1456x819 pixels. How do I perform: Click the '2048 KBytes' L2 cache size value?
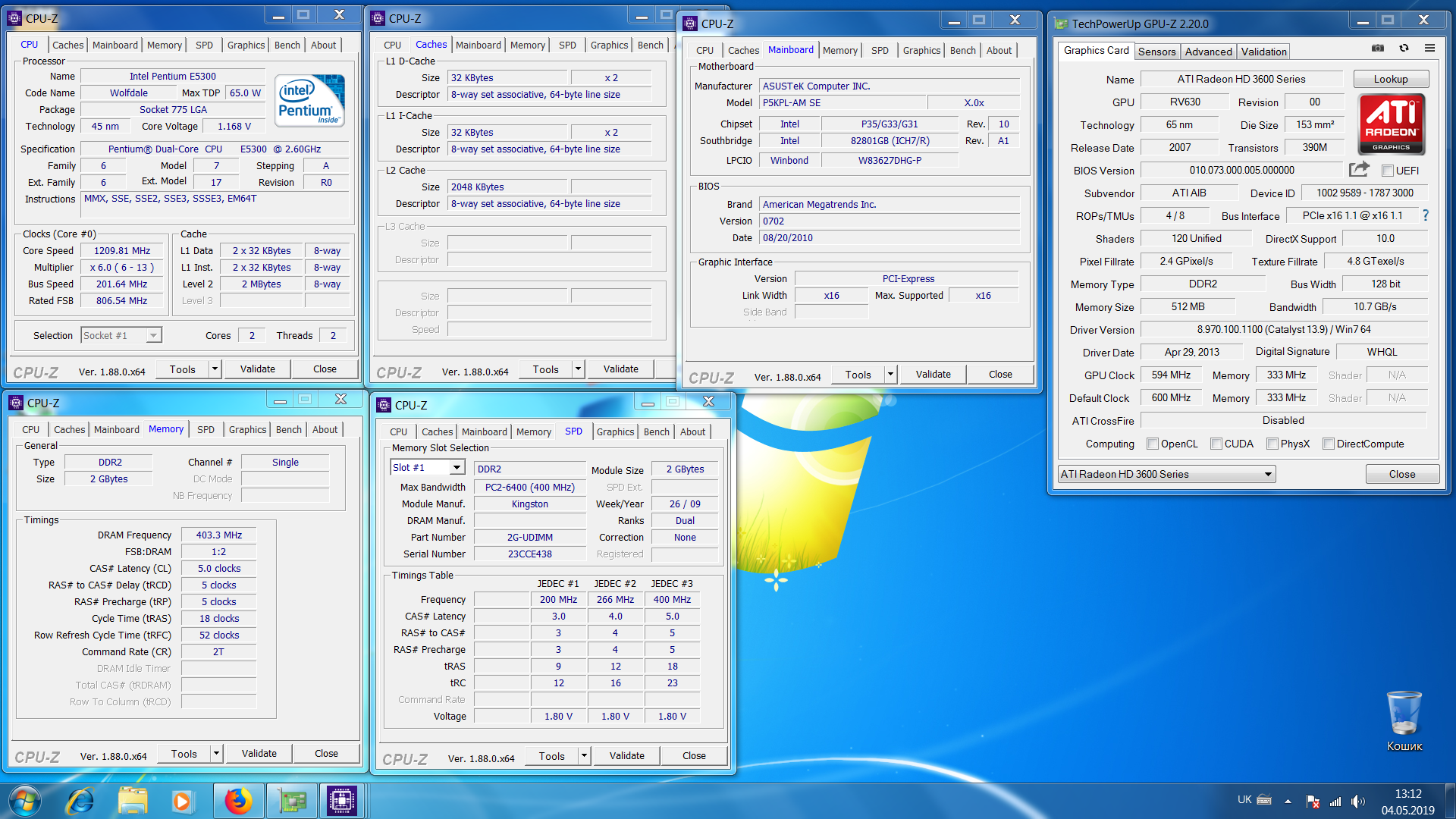coord(508,187)
